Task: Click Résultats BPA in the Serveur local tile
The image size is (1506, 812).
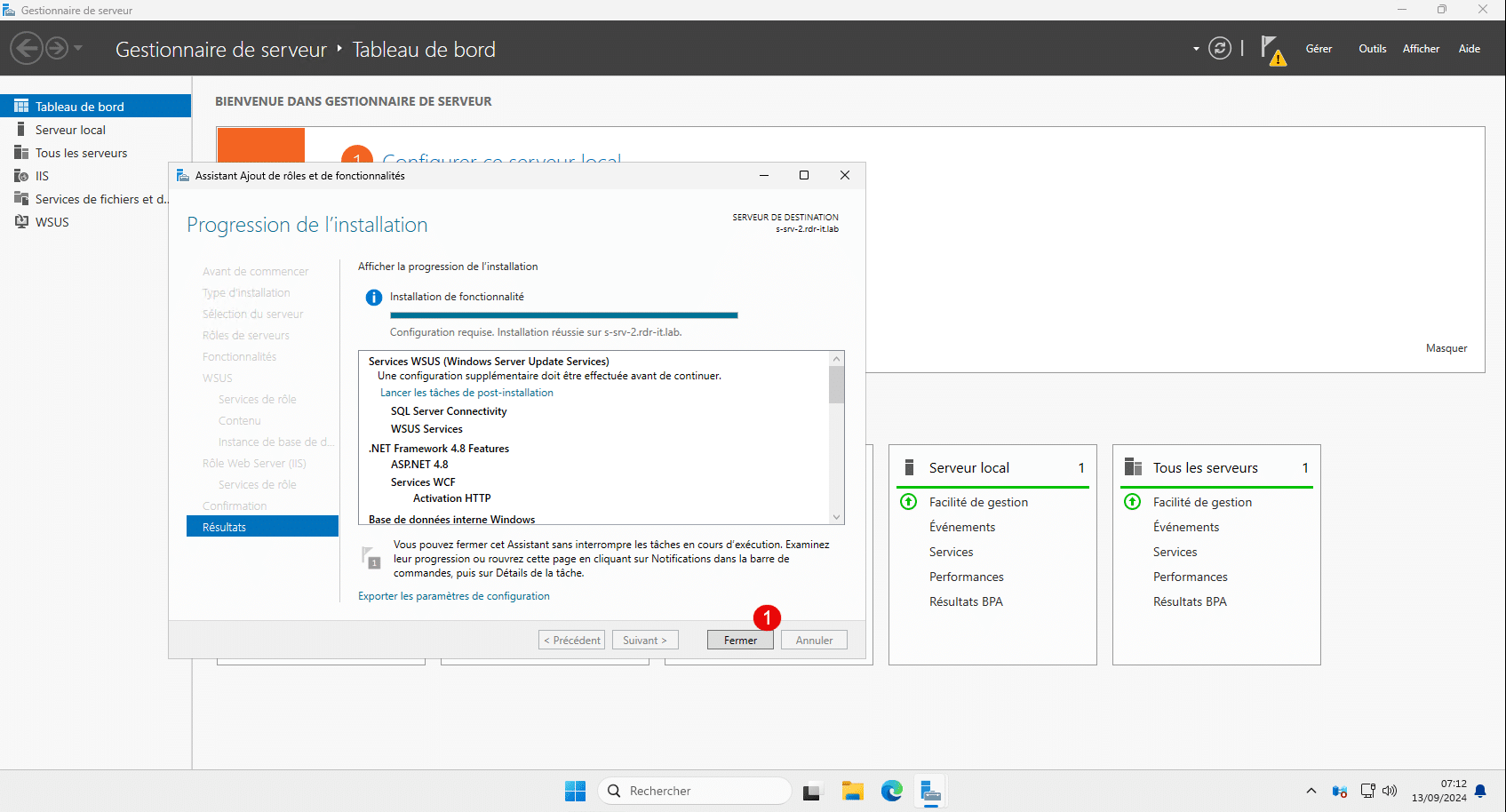Action: pos(966,601)
